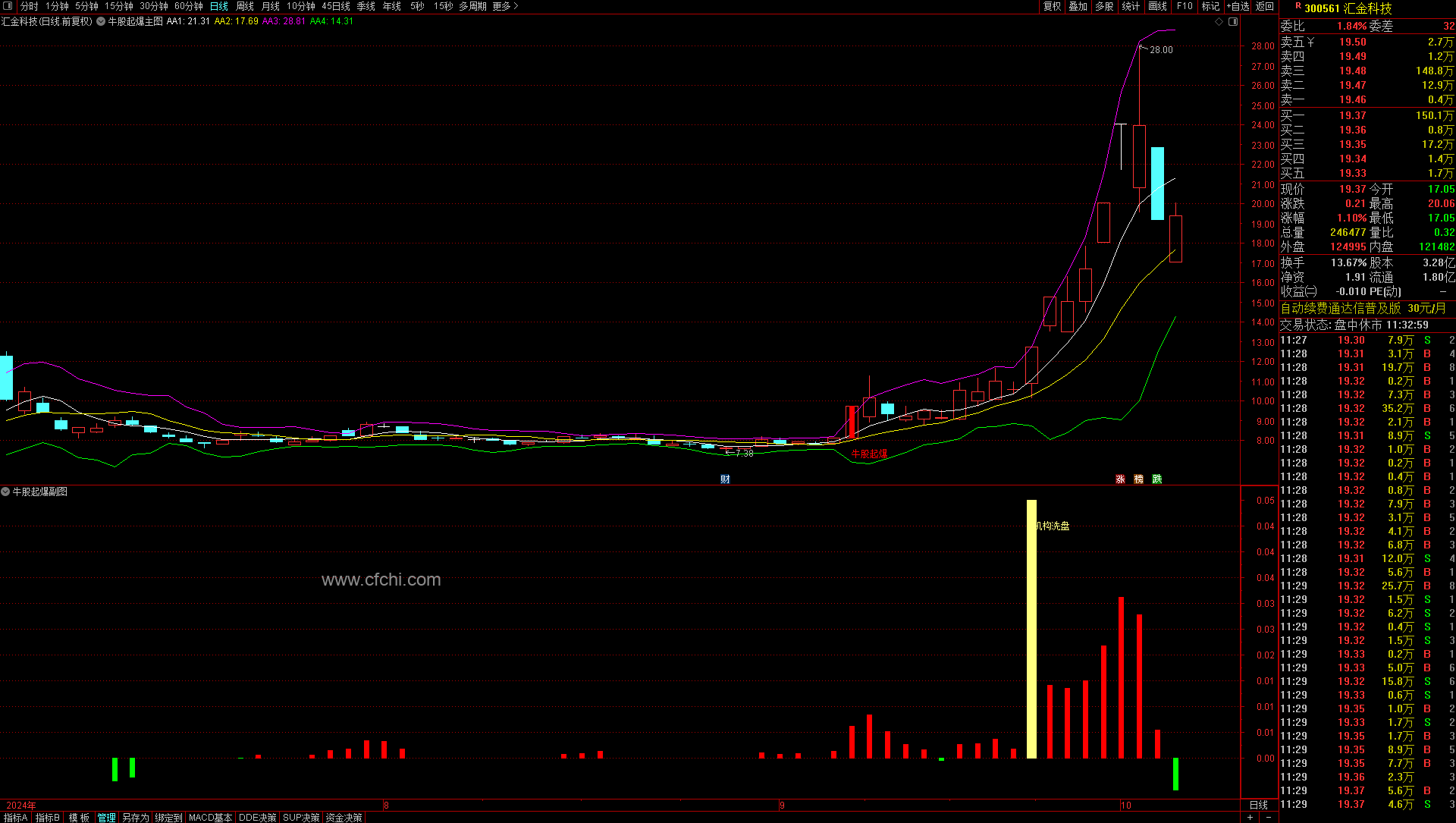The image size is (1456, 823).
Task: Toggle 复权 price adjustment
Action: coord(1052,6)
